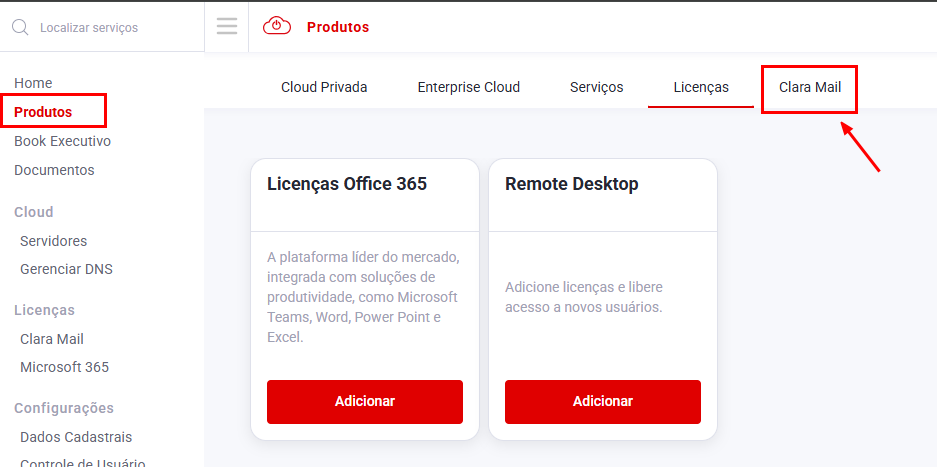This screenshot has height=467, width=937.
Task: Click the search magnifier icon
Action: pos(20,27)
